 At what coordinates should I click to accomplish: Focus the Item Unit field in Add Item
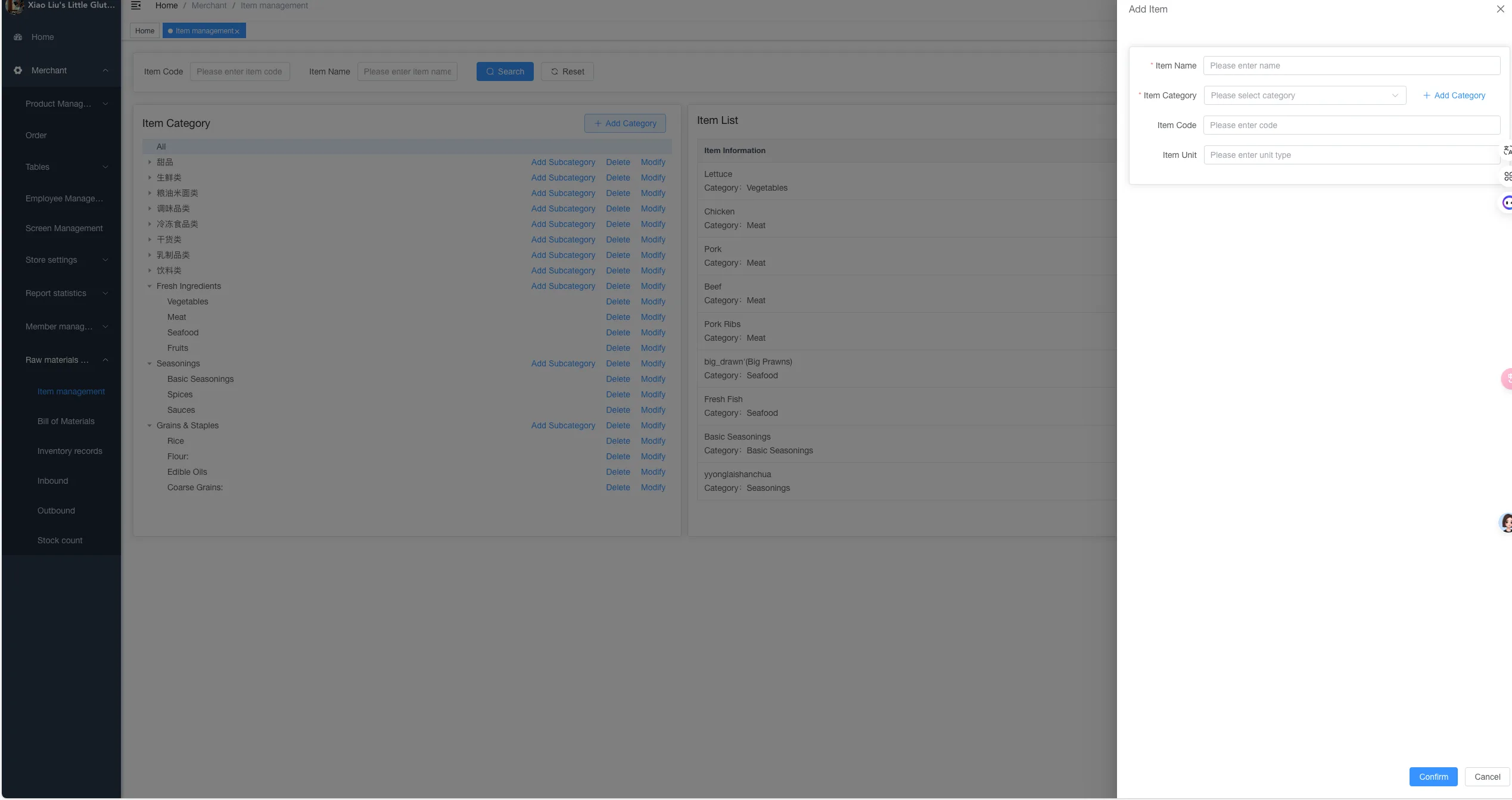(x=1351, y=155)
